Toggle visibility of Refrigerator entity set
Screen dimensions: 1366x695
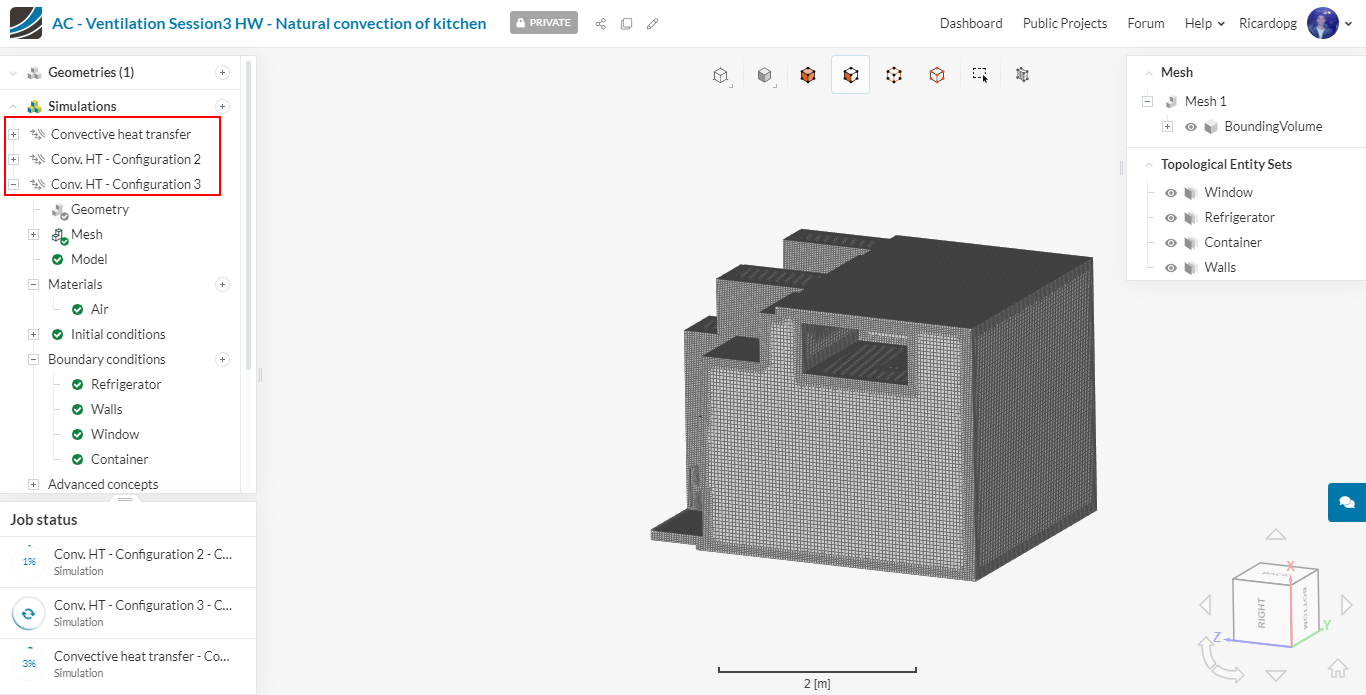1171,218
